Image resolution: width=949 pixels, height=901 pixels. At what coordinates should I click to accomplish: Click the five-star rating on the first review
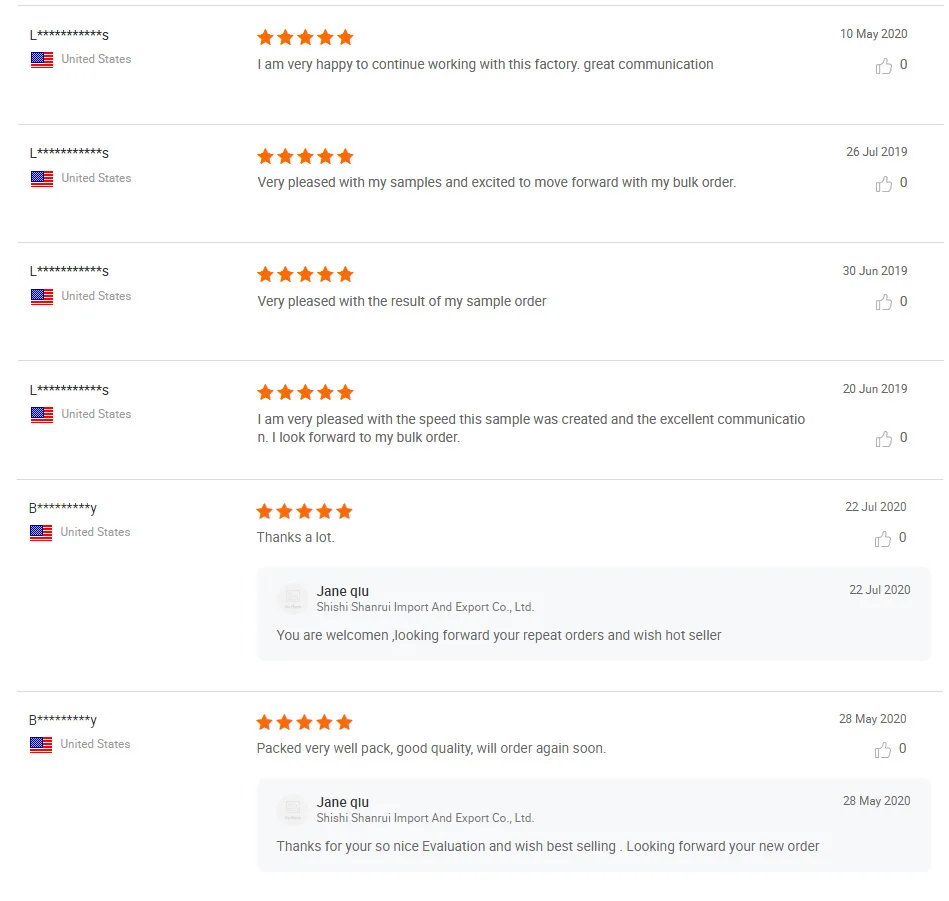pyautogui.click(x=305, y=38)
